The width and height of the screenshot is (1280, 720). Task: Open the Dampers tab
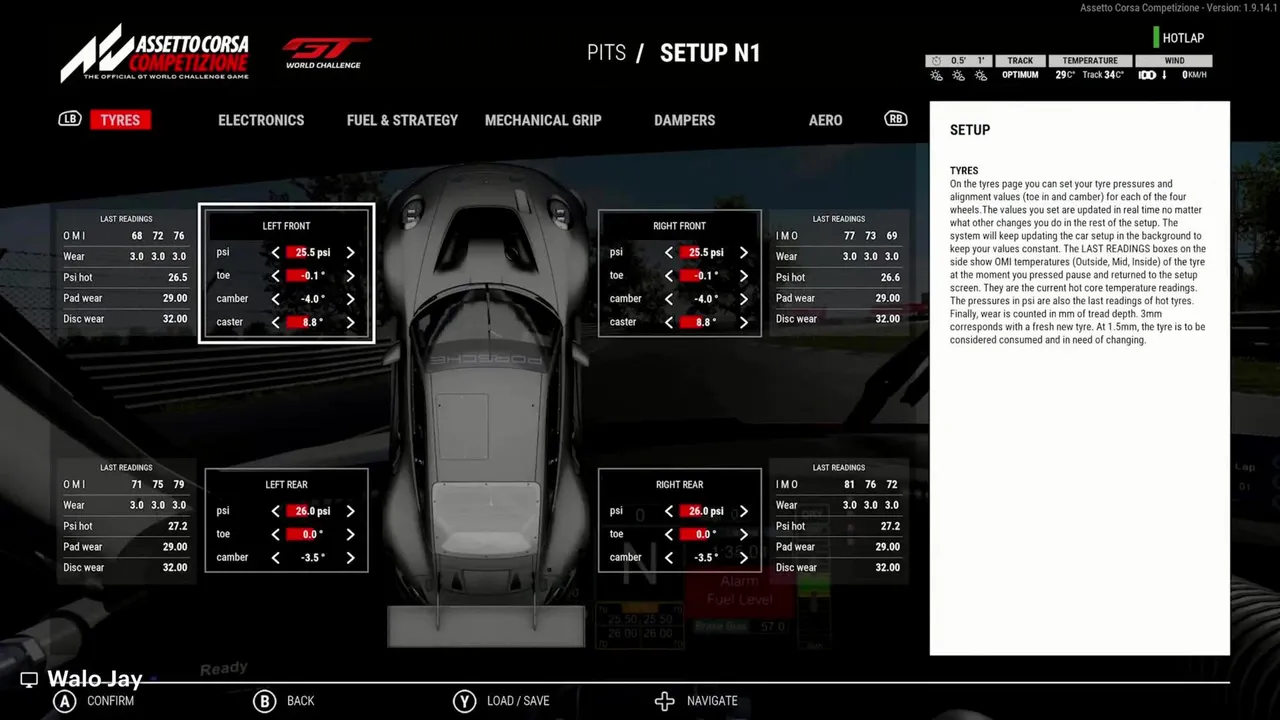[684, 120]
